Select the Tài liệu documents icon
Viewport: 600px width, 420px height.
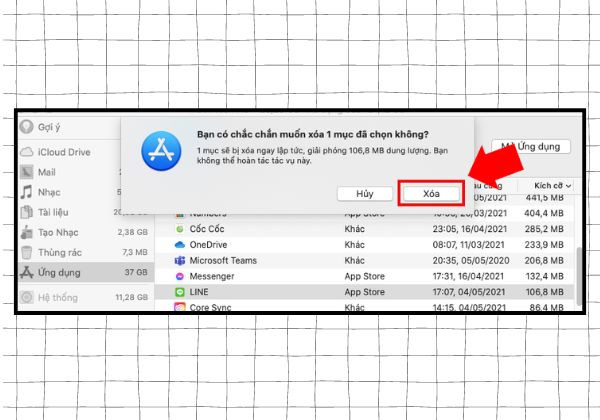click(27, 212)
